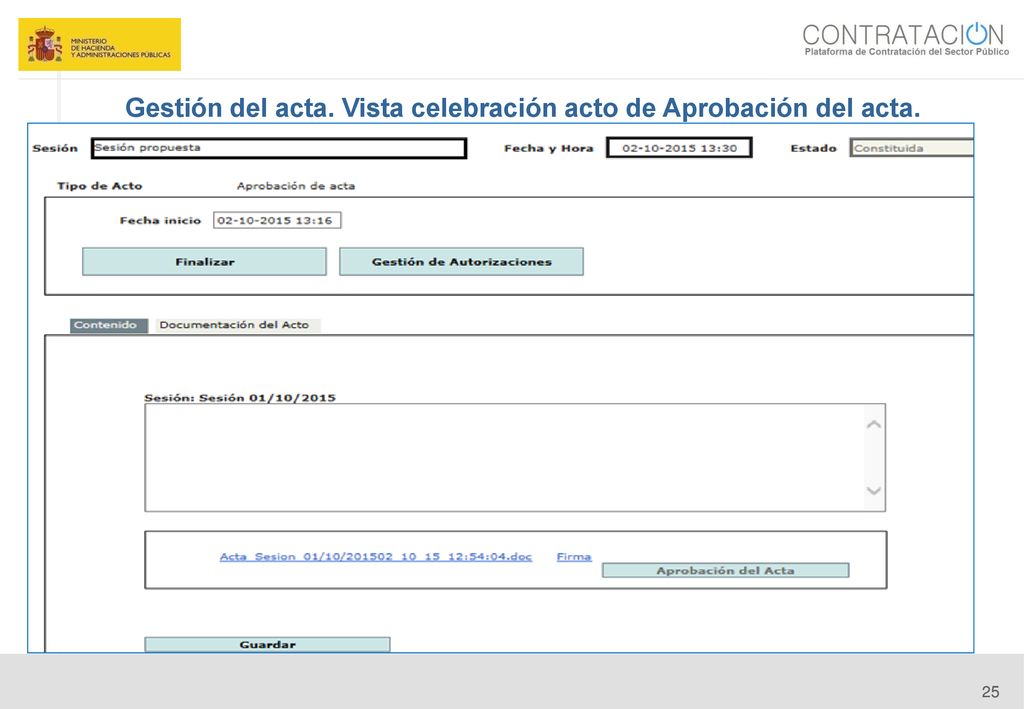Click the Sesión propuesta input field
The height and width of the screenshot is (709, 1024).
tap(279, 148)
